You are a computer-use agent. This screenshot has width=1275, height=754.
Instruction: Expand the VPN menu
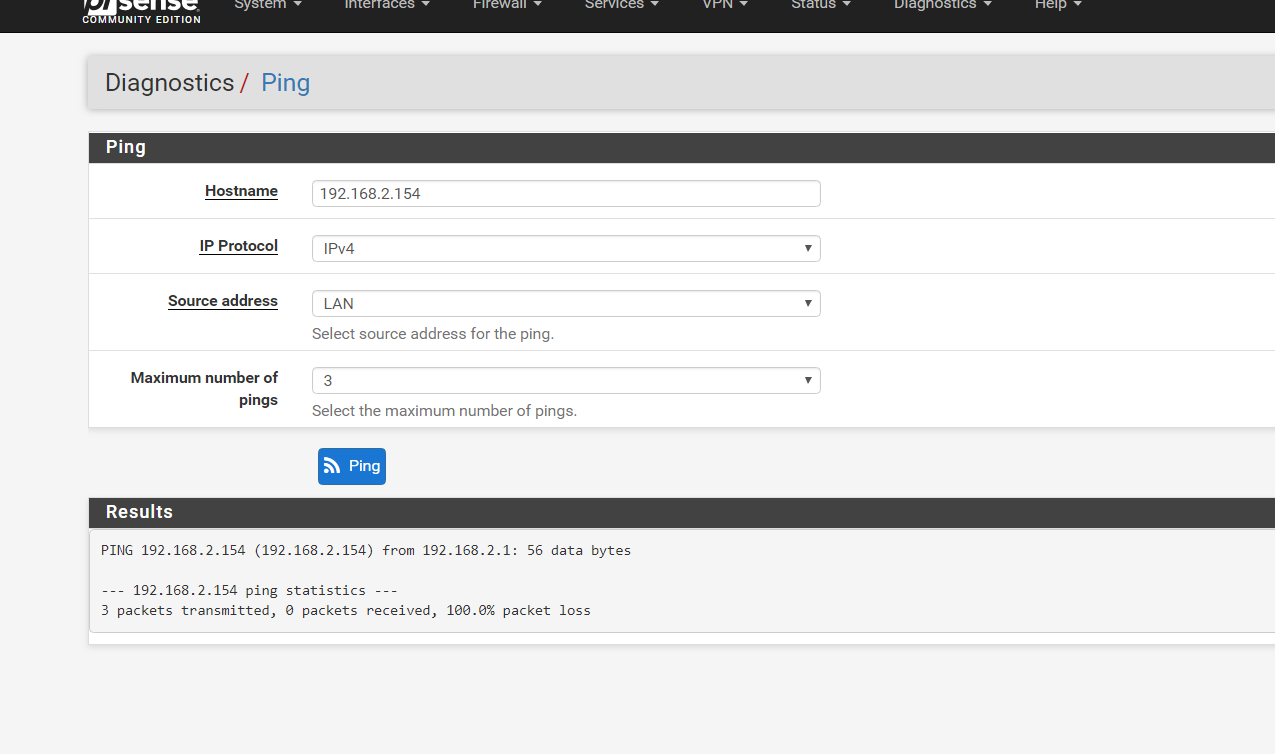click(x=724, y=5)
